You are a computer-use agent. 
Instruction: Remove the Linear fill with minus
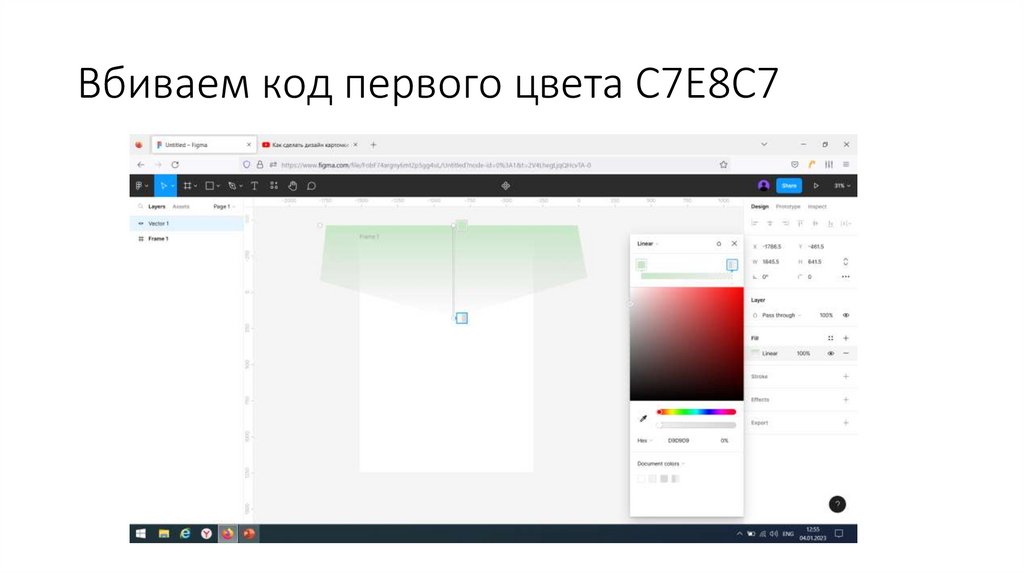point(846,353)
